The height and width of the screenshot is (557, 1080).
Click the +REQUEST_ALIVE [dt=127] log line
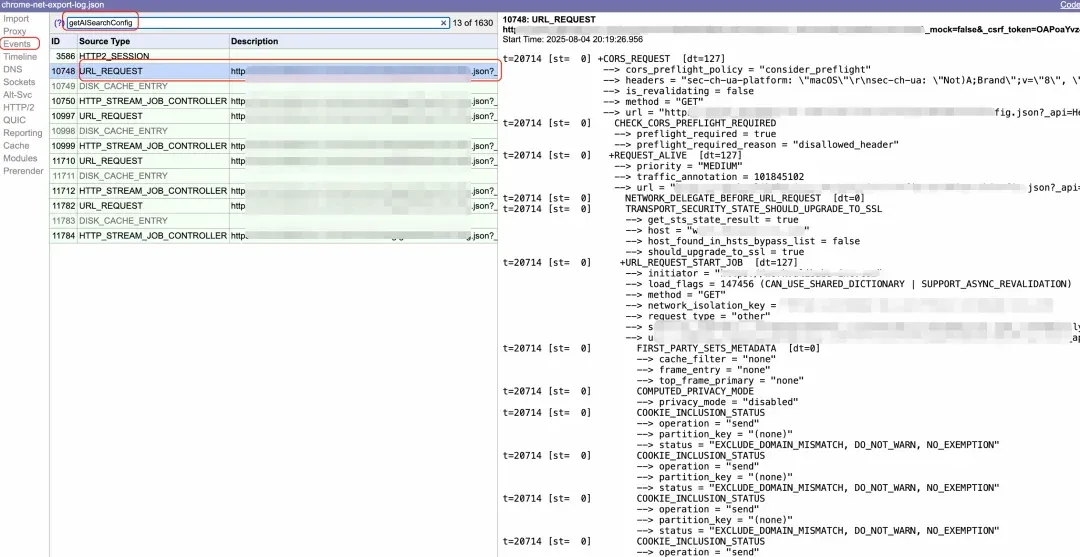(x=675, y=156)
